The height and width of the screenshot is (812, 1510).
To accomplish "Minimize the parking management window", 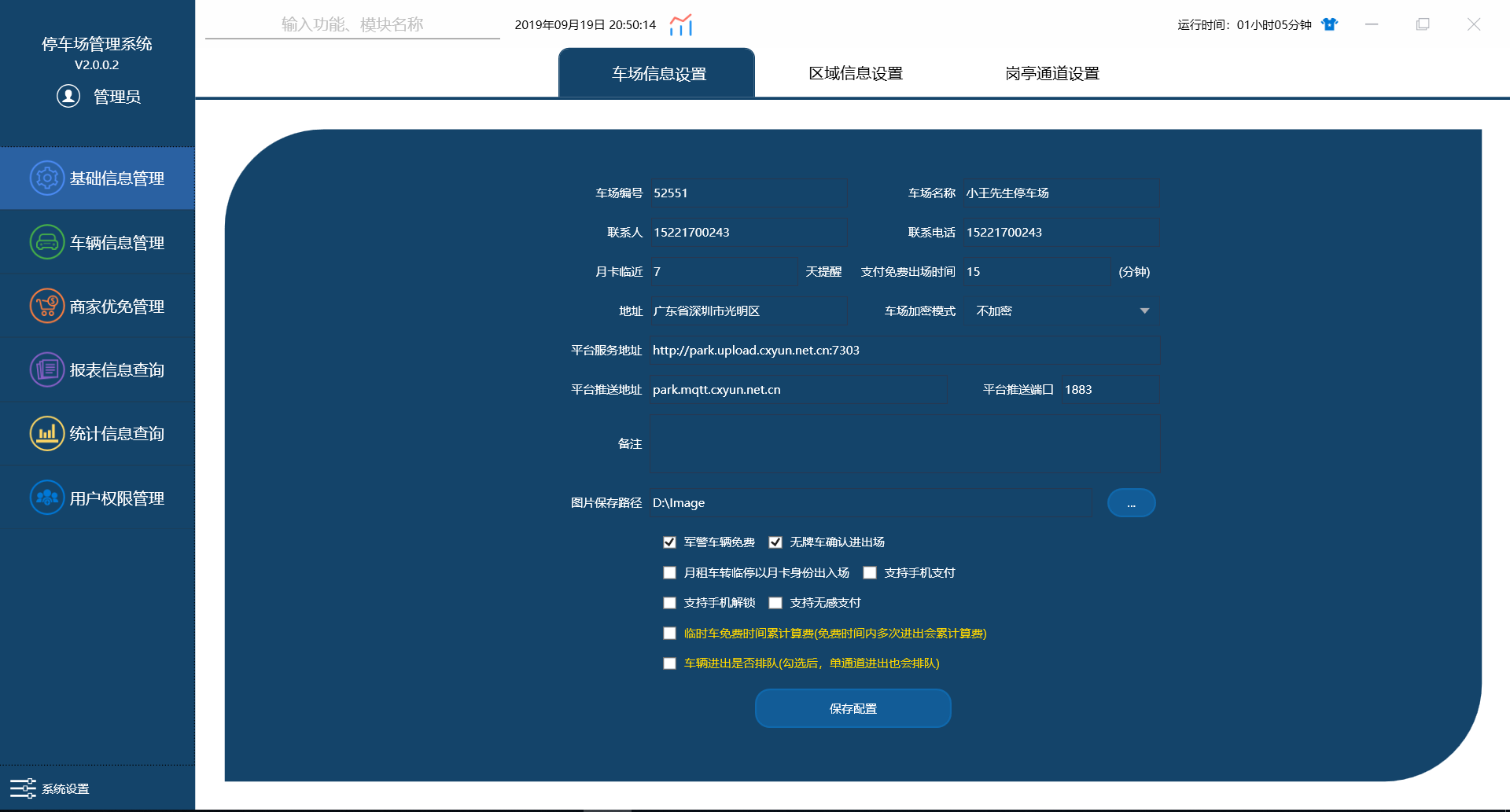I will click(x=1372, y=24).
